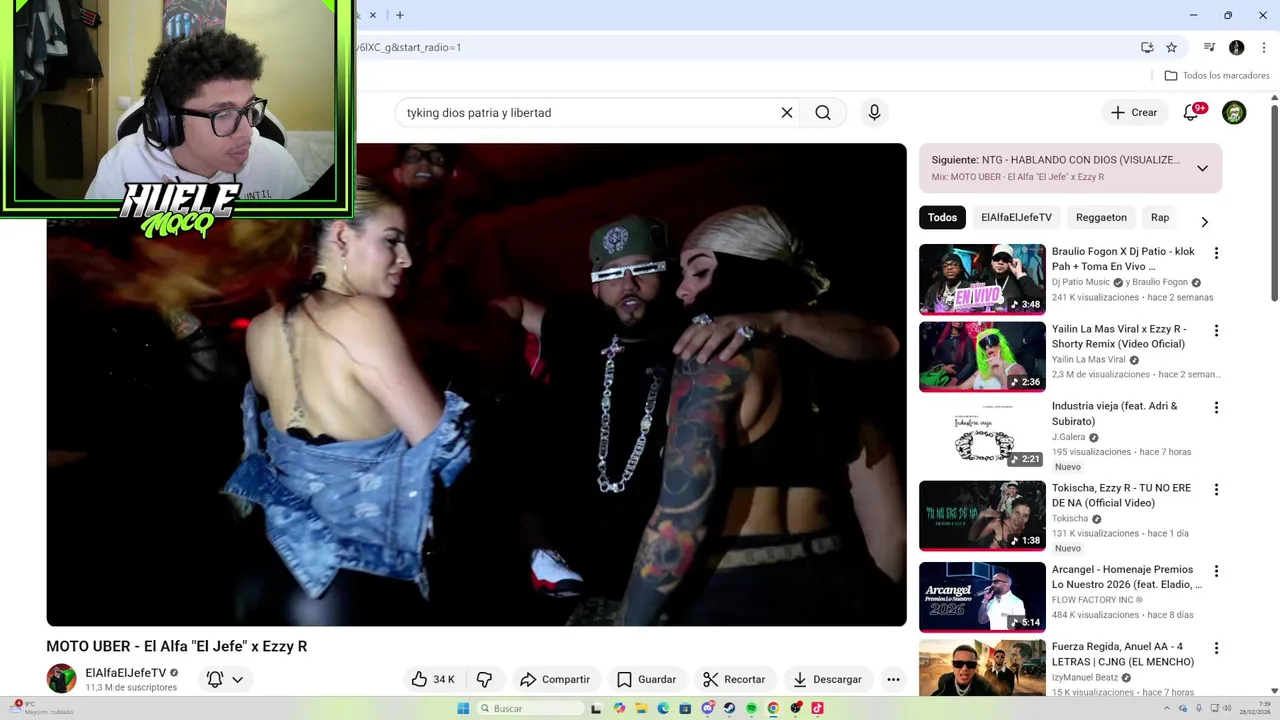This screenshot has width=1280, height=720.
Task: Open 'Tokischa, Ezzy R - TU NO ERE' title
Action: (x=1121, y=495)
